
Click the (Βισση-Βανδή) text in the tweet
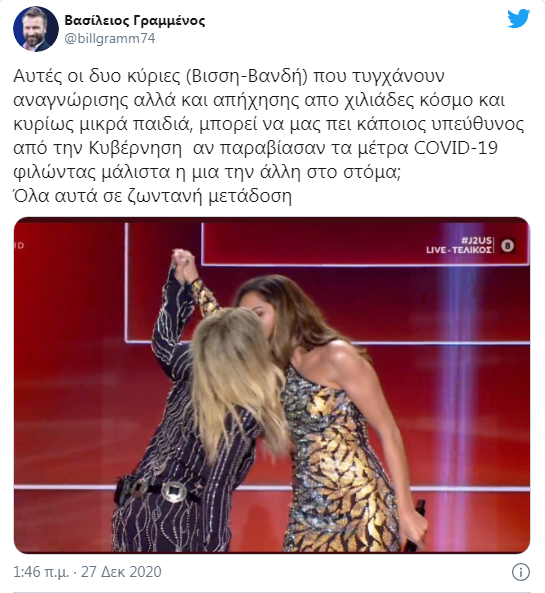tap(247, 76)
